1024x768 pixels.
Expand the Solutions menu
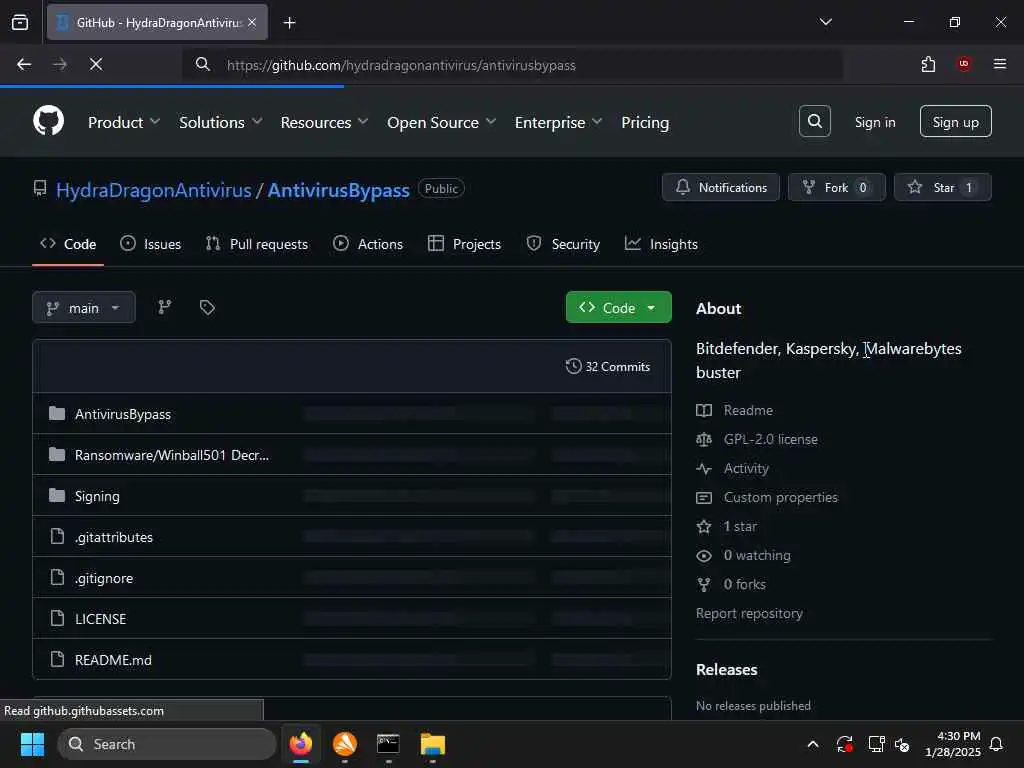pos(221,122)
